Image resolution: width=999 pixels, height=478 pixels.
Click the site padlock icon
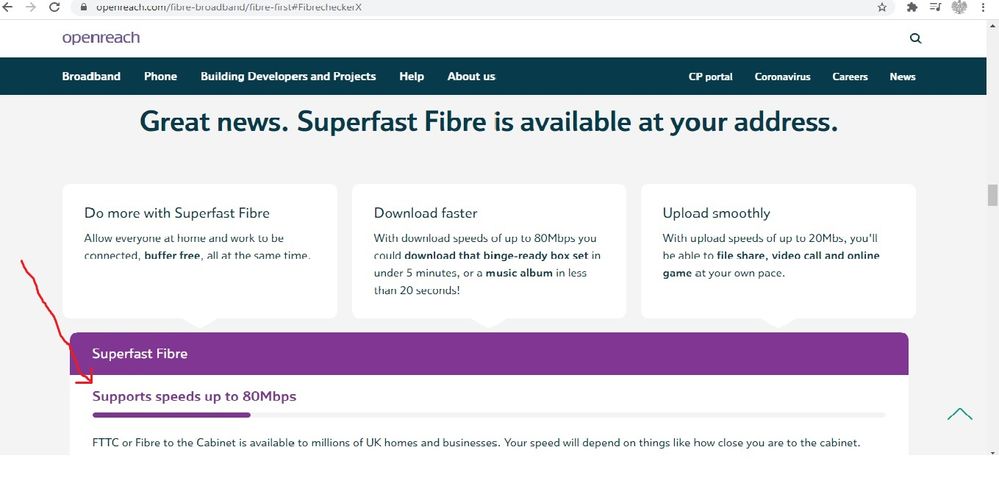(84, 7)
